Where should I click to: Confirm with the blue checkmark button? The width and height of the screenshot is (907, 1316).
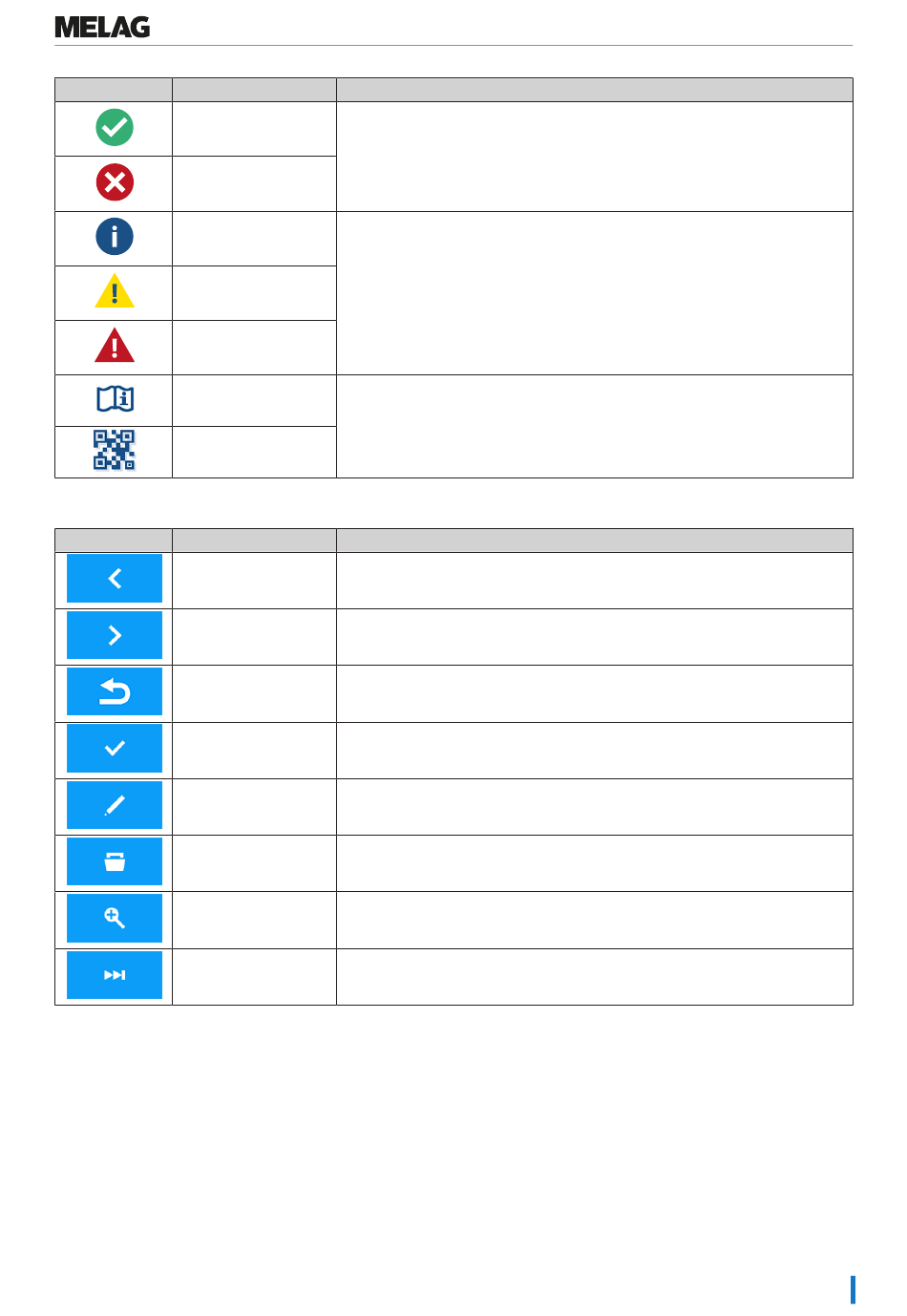pyautogui.click(x=115, y=749)
